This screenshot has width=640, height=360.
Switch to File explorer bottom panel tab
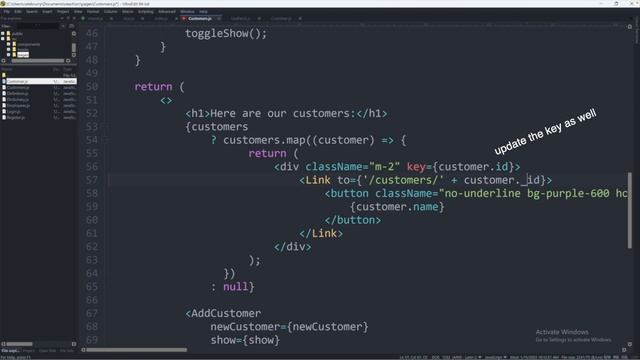coord(10,351)
